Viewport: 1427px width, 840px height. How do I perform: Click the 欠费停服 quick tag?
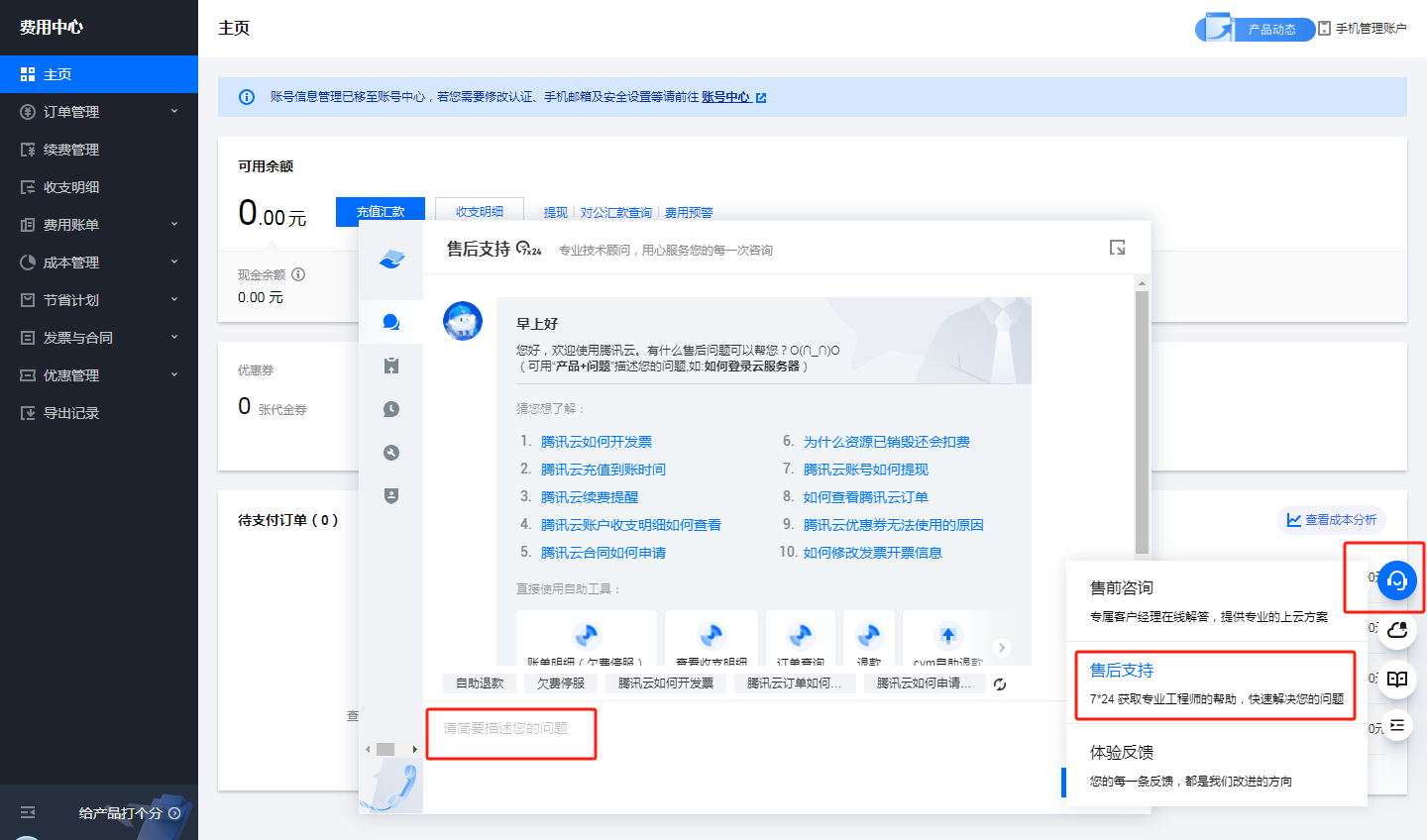[561, 683]
